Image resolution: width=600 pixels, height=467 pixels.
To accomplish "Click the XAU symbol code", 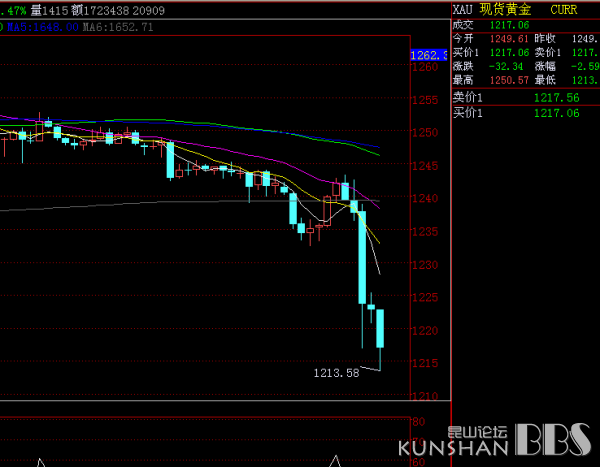I will [x=462, y=9].
